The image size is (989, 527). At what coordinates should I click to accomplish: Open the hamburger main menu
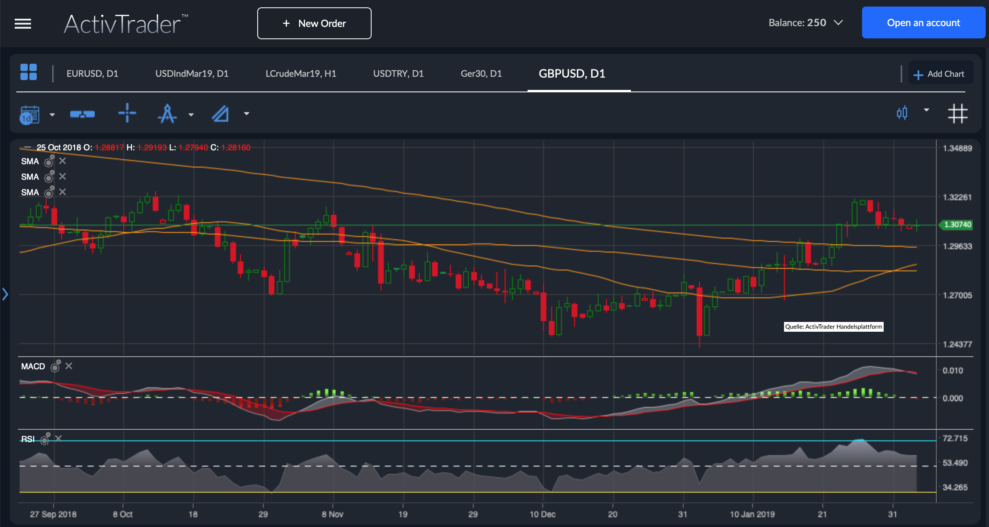tap(23, 24)
